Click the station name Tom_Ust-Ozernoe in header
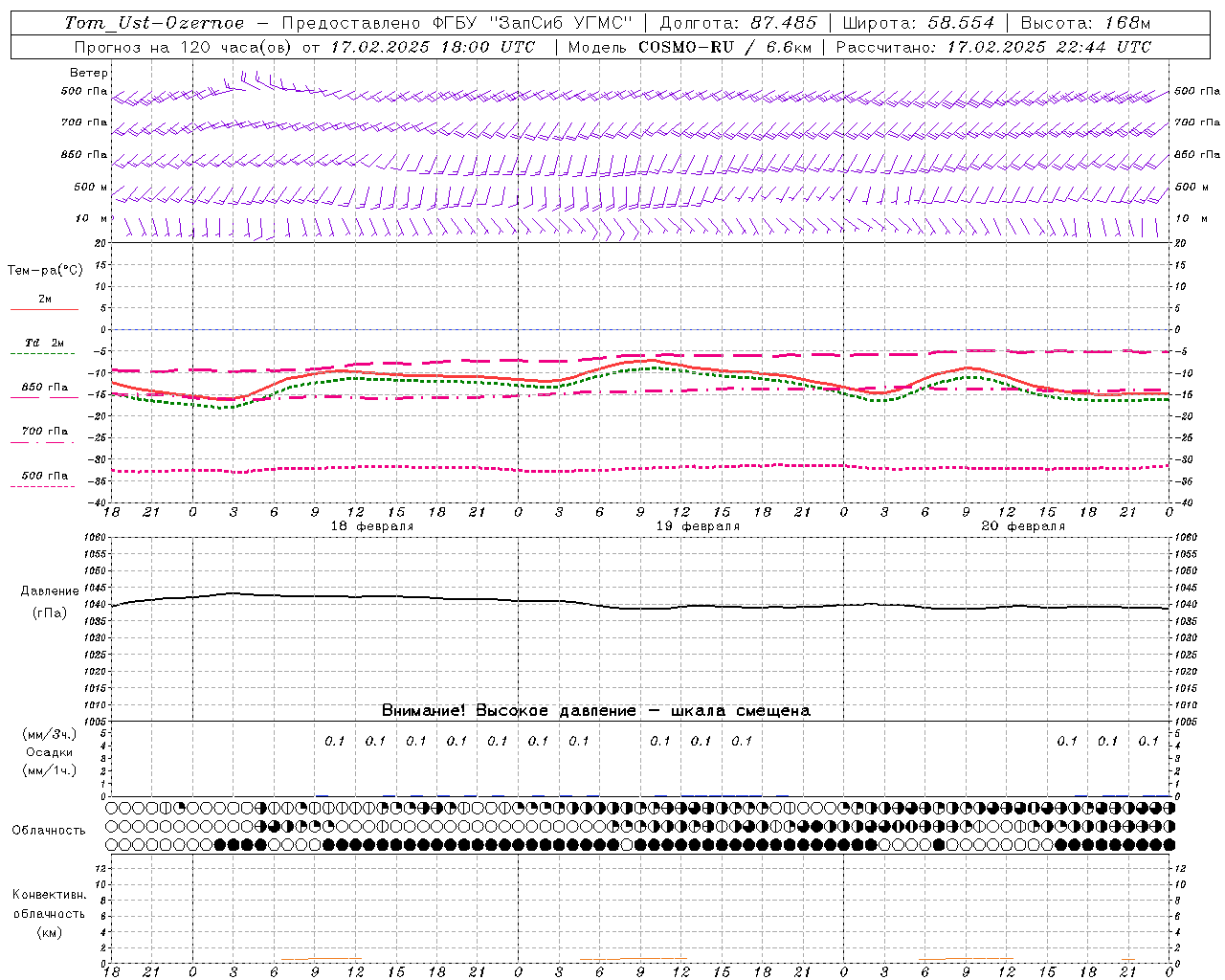The height and width of the screenshot is (980, 1225). pyautogui.click(x=154, y=23)
